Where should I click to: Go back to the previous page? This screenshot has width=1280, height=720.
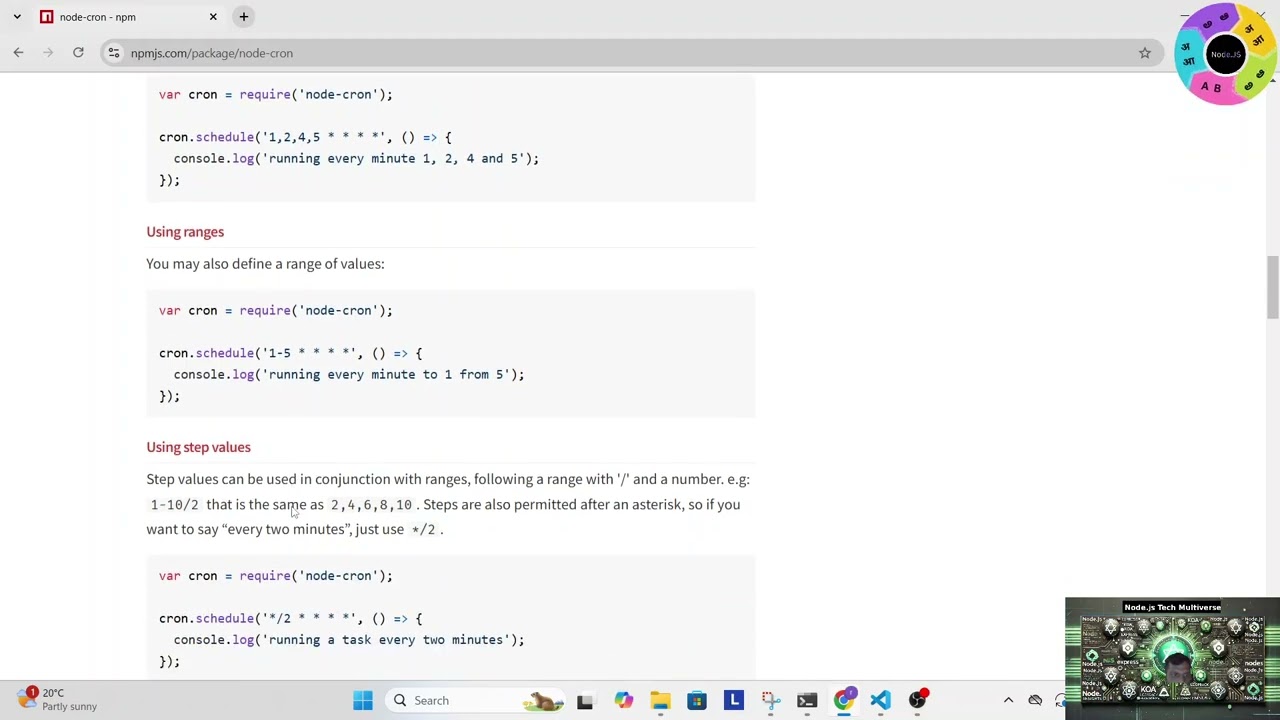click(x=18, y=53)
